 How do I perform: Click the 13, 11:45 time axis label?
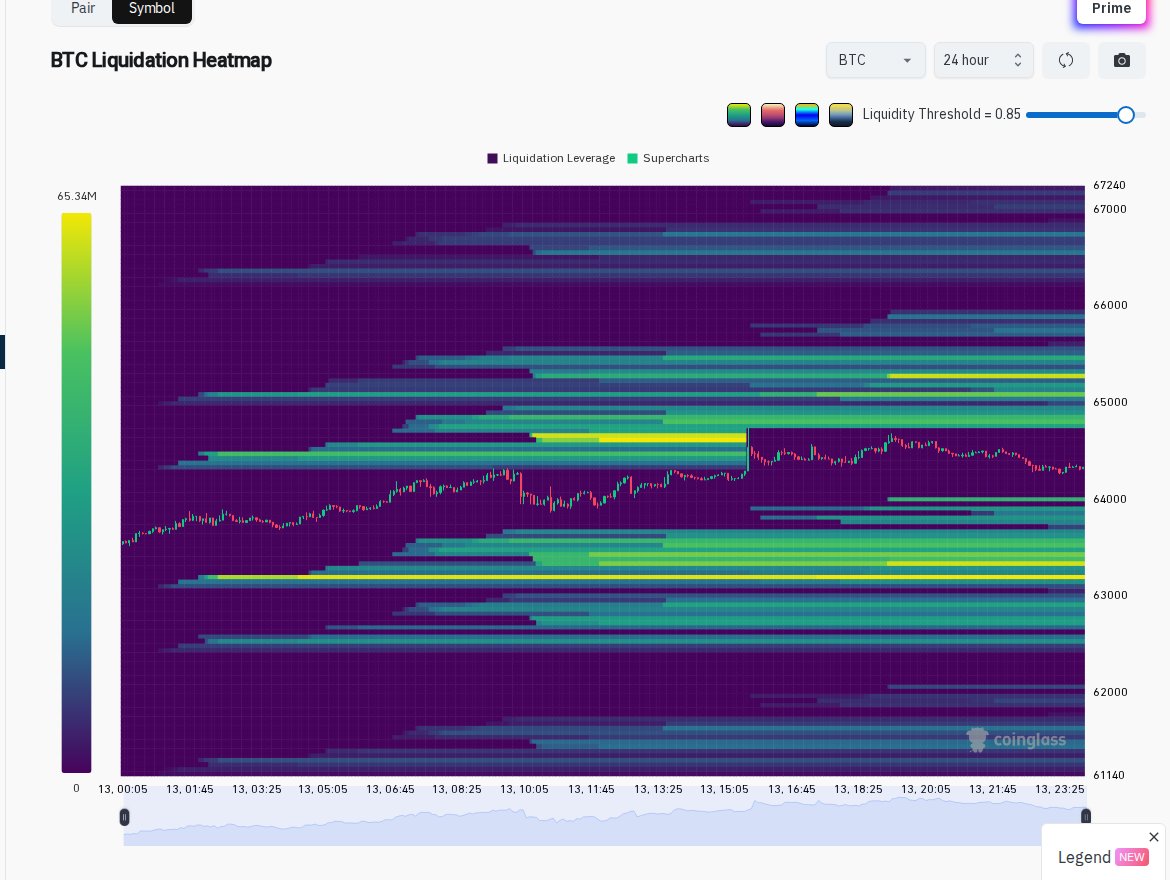pos(591,789)
